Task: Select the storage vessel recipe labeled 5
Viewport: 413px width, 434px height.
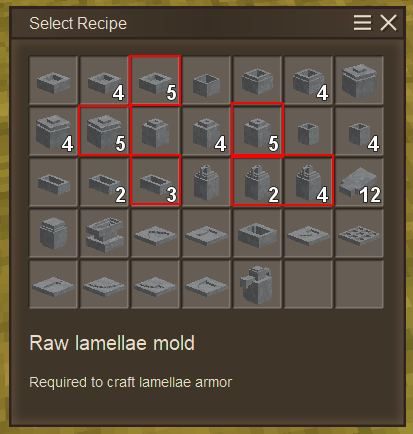Action: click(257, 131)
